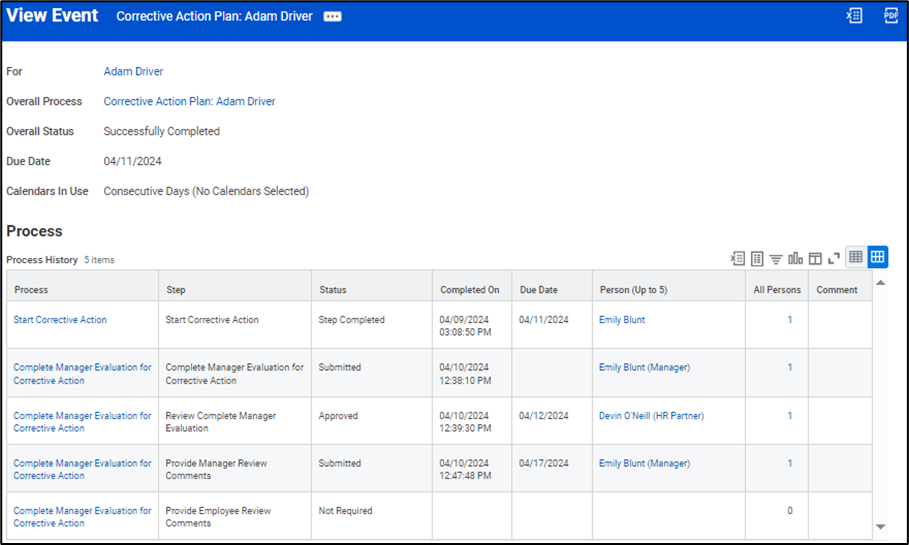Export the event to Excel in header
The width and height of the screenshot is (909, 545).
854,16
